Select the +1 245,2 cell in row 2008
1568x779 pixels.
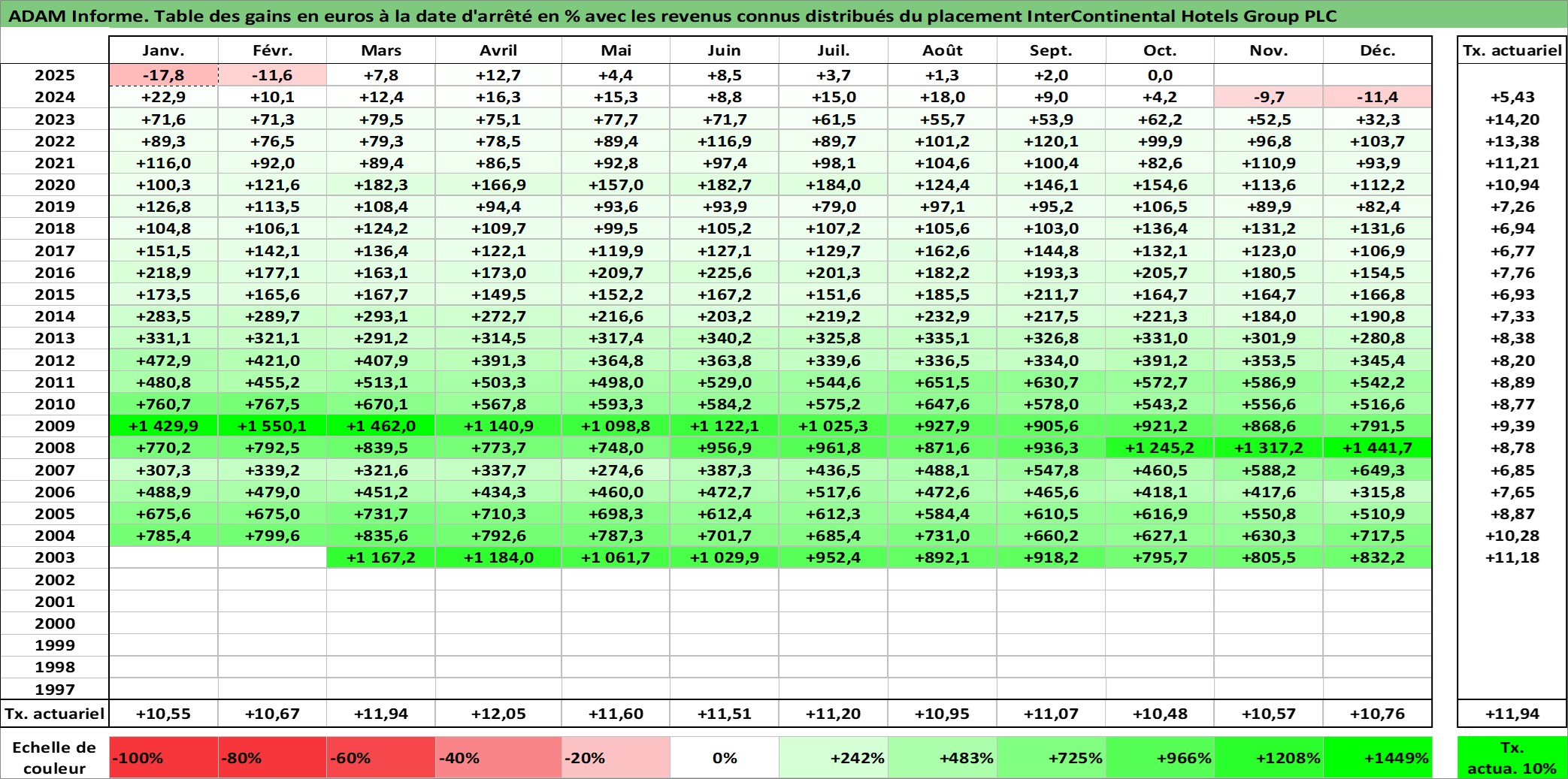point(1160,448)
